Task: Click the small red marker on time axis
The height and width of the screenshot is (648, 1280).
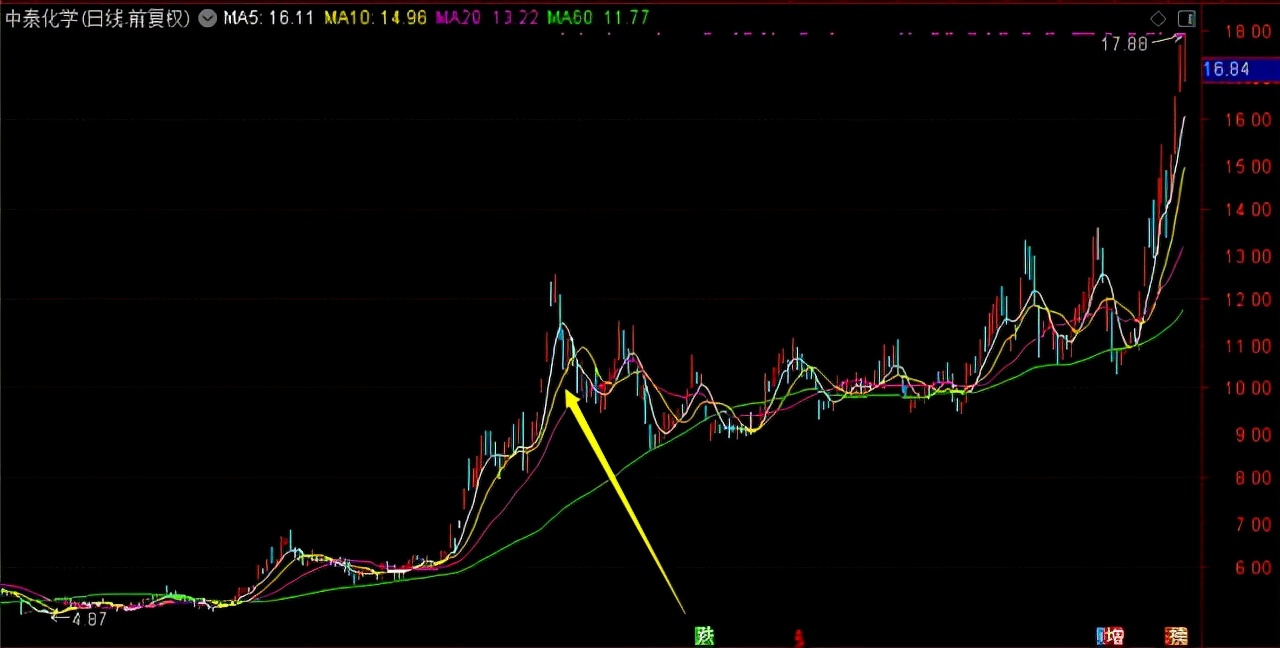Action: pyautogui.click(x=798, y=636)
